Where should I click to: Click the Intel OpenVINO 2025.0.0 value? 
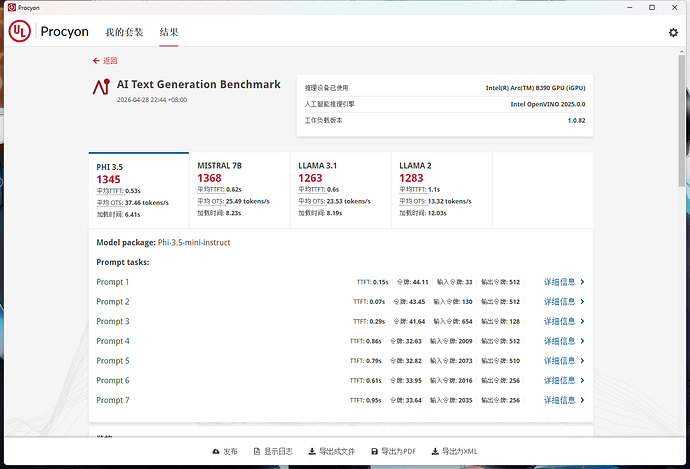(548, 104)
